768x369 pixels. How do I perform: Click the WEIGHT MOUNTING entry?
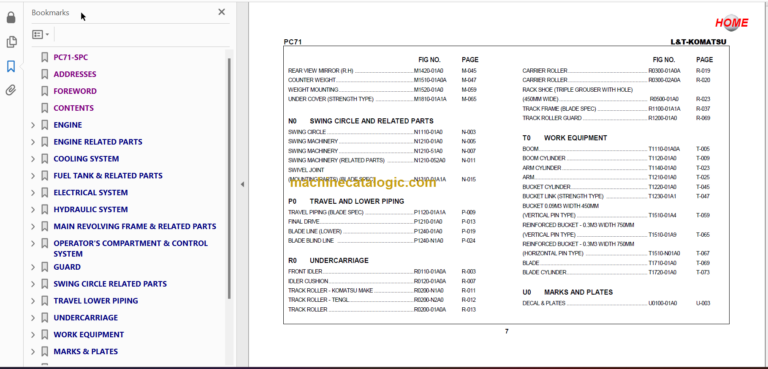click(382, 90)
